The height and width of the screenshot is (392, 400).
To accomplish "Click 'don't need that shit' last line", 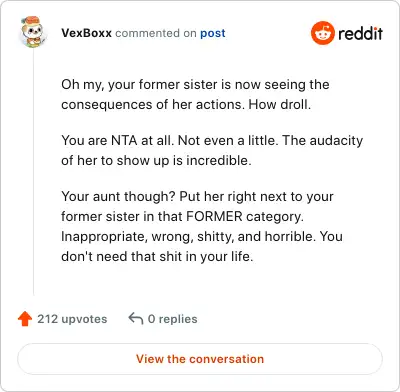I will coord(157,257).
